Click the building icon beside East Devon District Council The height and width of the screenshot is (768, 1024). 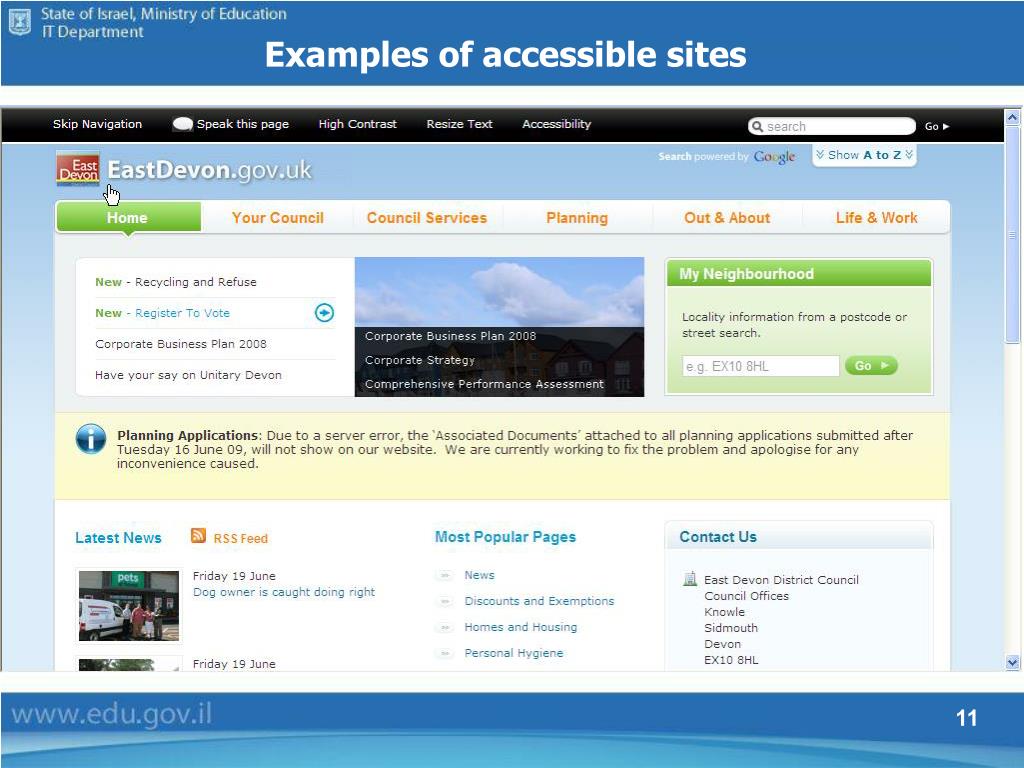[x=690, y=579]
